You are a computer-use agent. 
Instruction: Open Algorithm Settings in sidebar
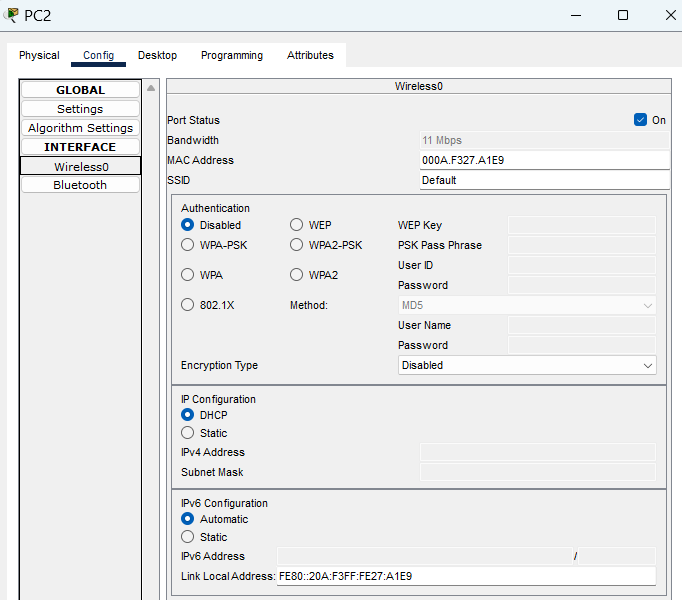tap(80, 128)
